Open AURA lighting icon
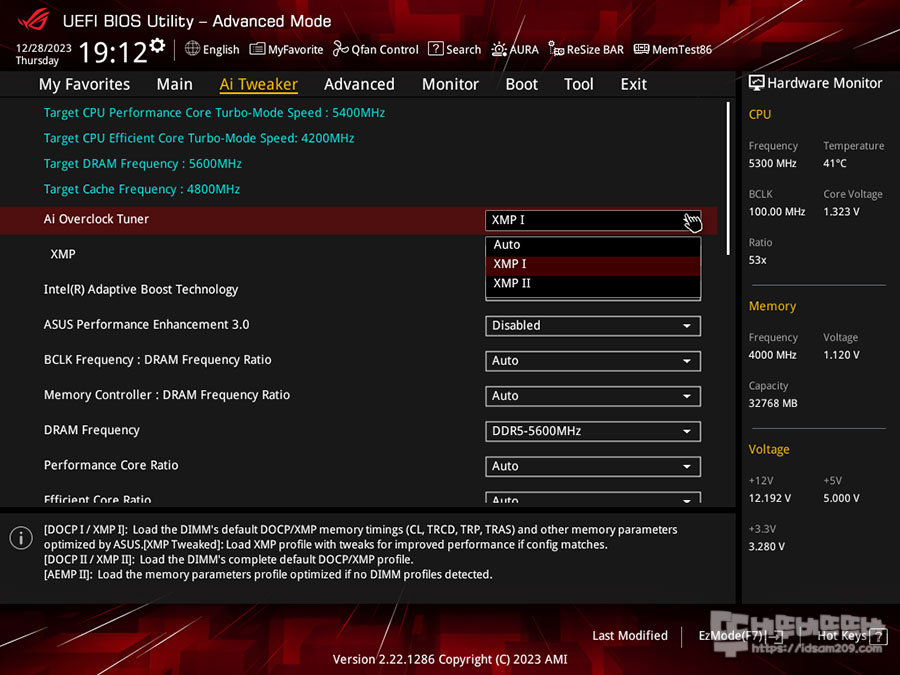Image resolution: width=900 pixels, height=675 pixels. click(x=499, y=49)
